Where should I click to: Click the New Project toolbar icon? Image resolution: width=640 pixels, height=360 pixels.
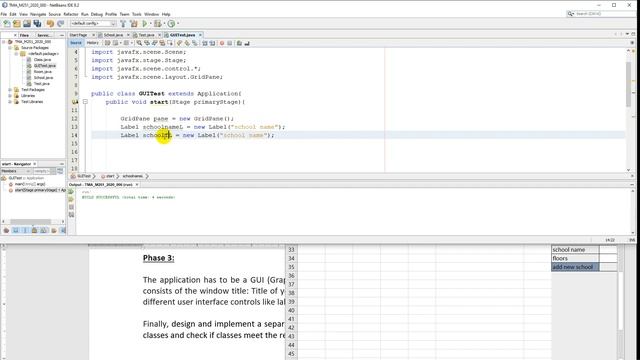[x=17, y=24]
